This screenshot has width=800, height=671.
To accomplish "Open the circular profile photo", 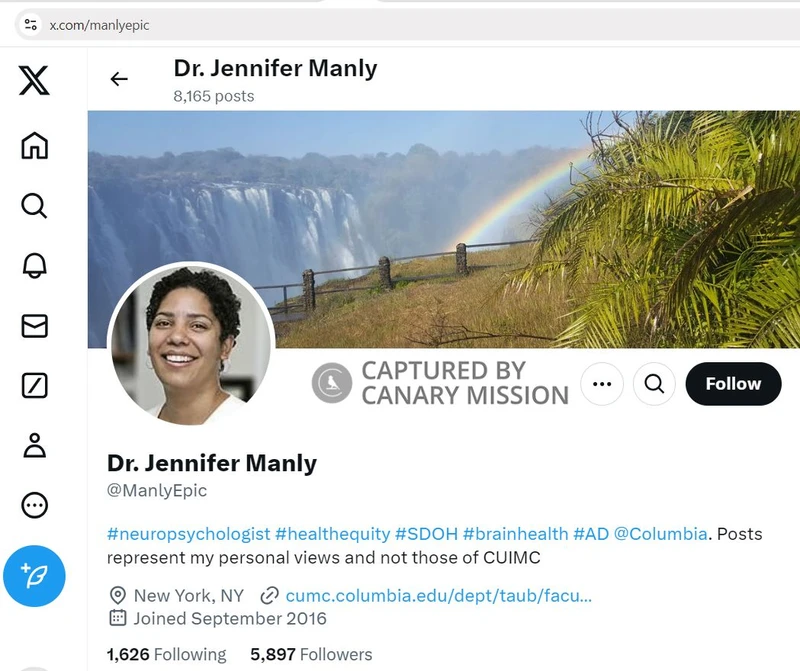I will click(190, 344).
